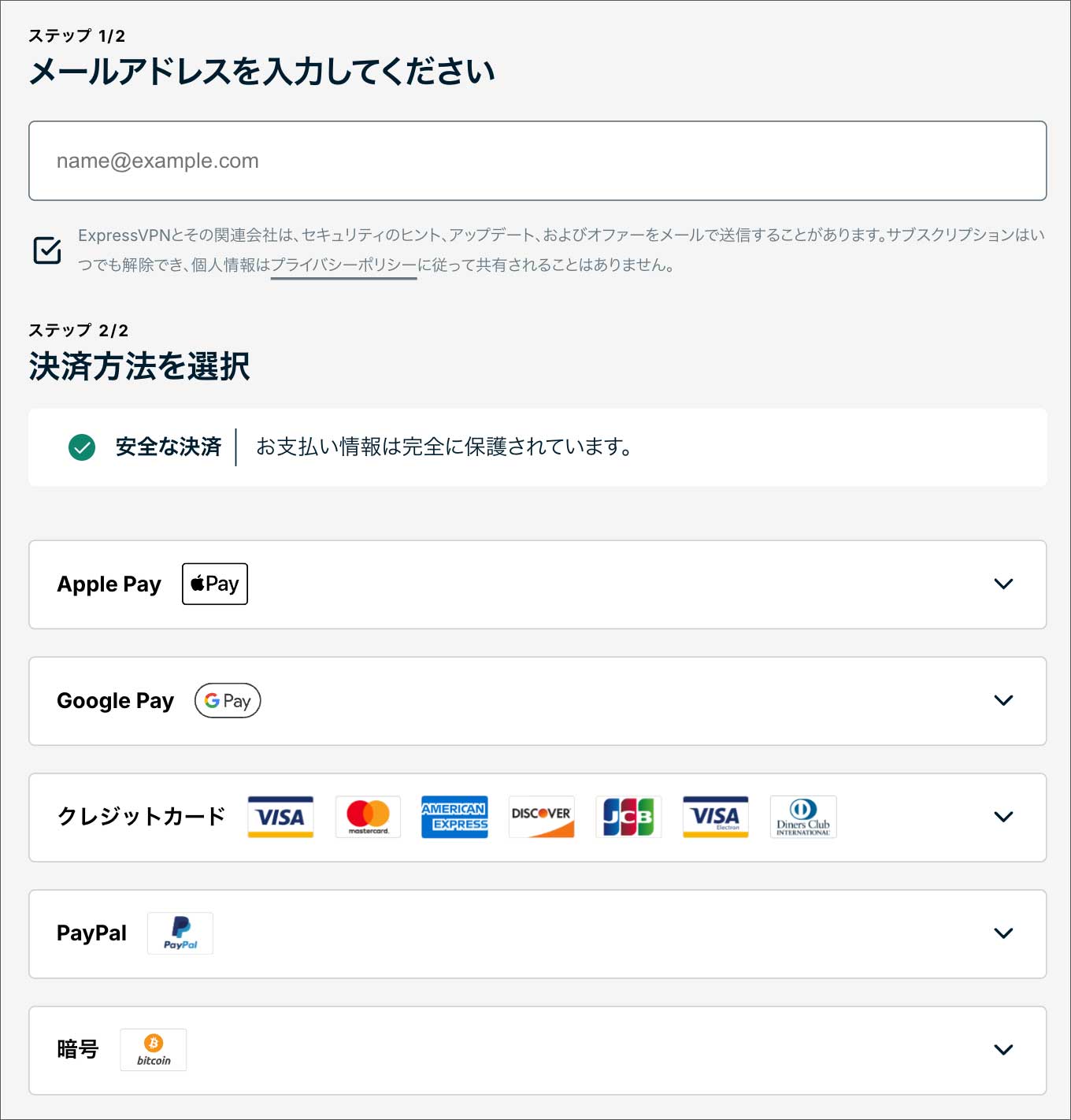Expand the クレジットカード section chevron

pyautogui.click(x=1002, y=817)
